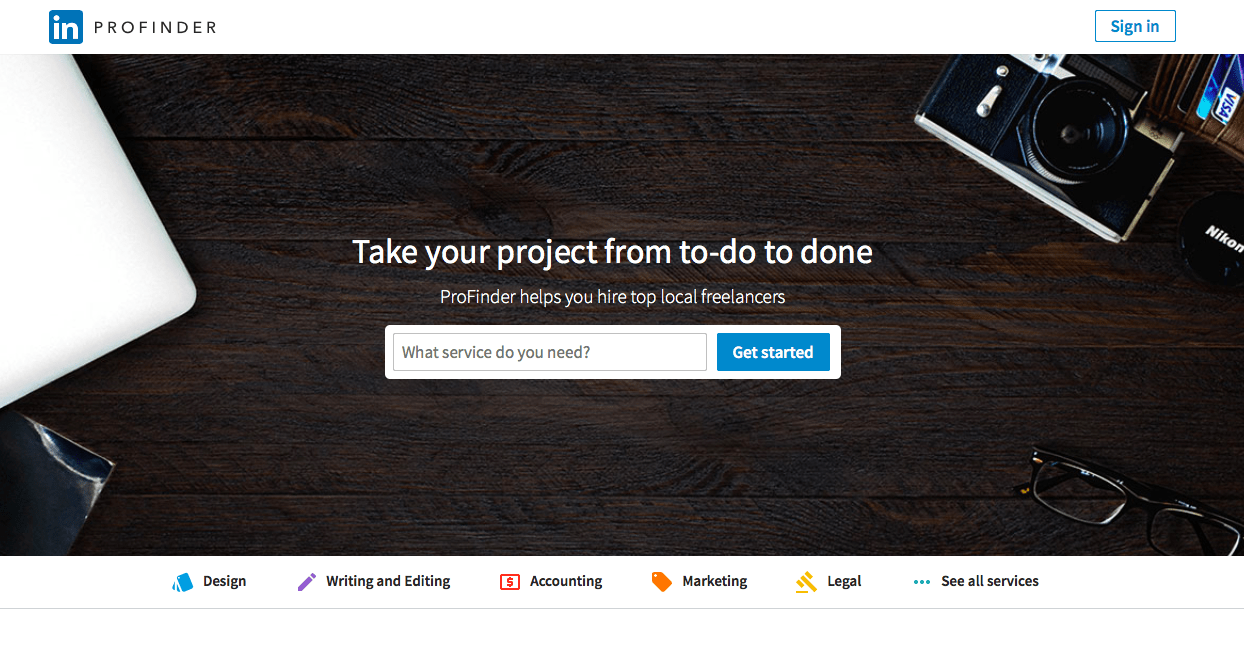
Task: Click the three-dots See all services icon
Action: [x=922, y=582]
